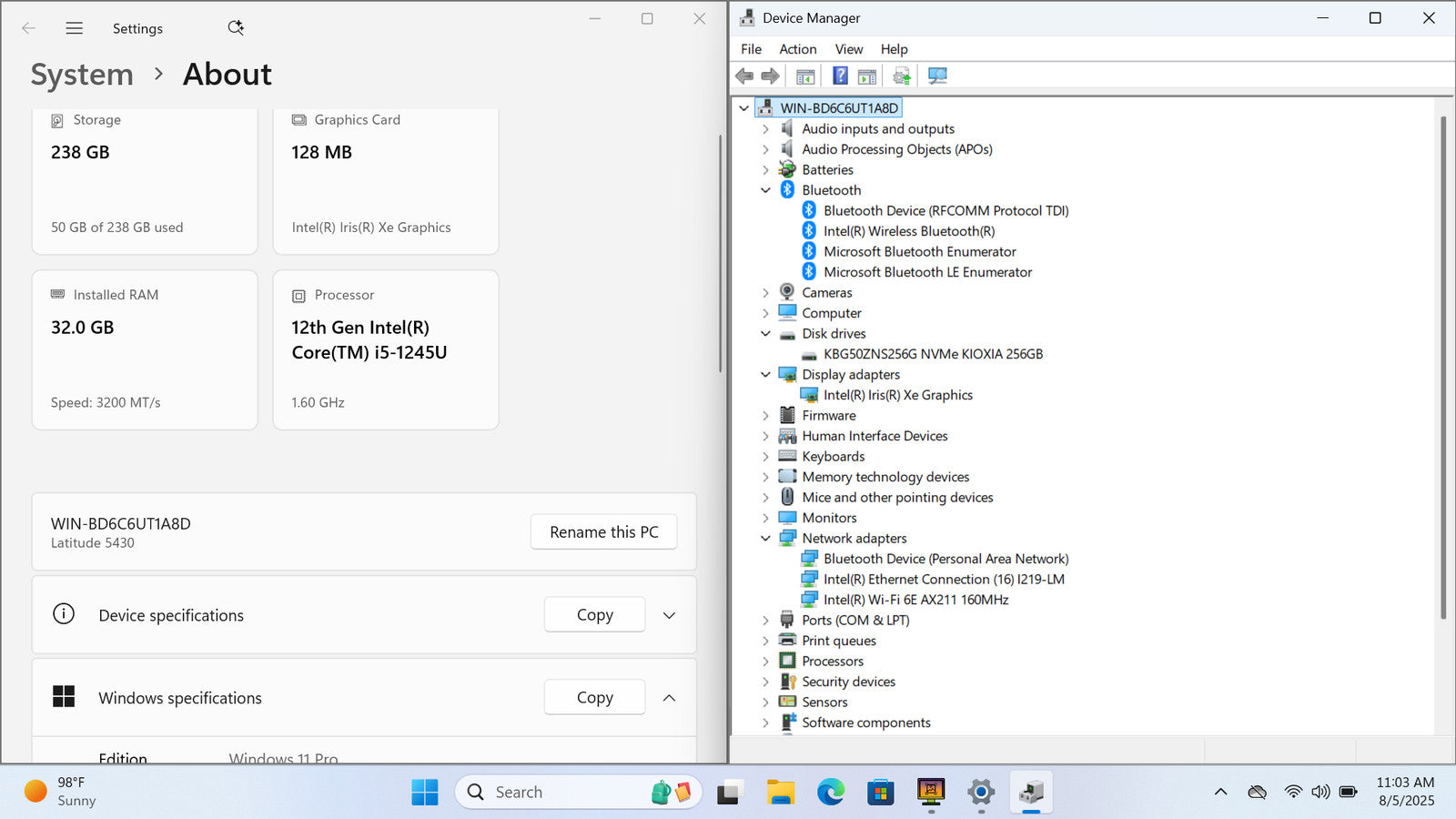The image size is (1456, 819).
Task: Select Intel(R) Wi-Fi 6E AX211 160MHz device
Action: pyautogui.click(x=915, y=600)
